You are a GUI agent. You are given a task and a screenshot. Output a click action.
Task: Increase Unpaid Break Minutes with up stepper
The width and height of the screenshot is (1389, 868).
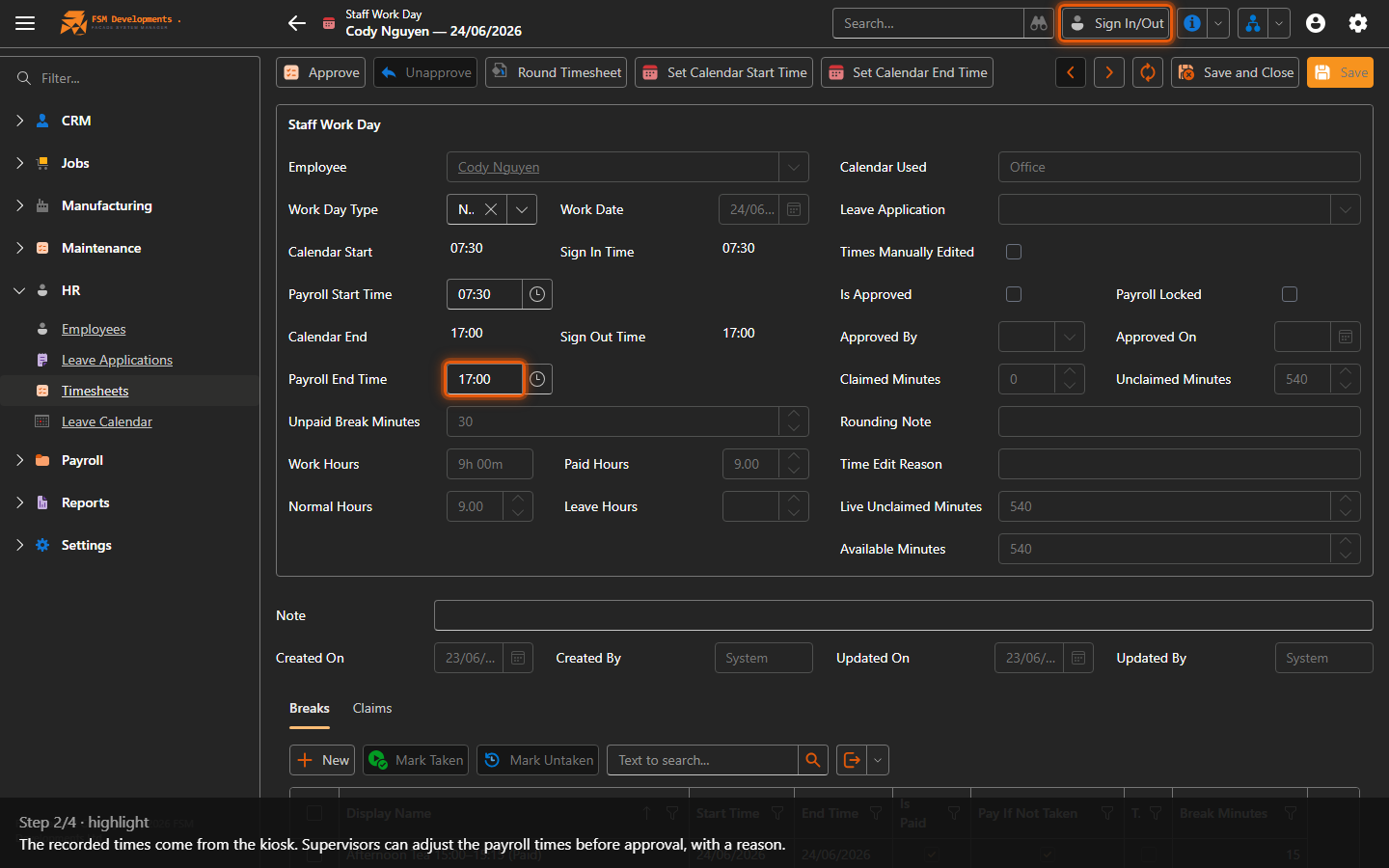794,415
